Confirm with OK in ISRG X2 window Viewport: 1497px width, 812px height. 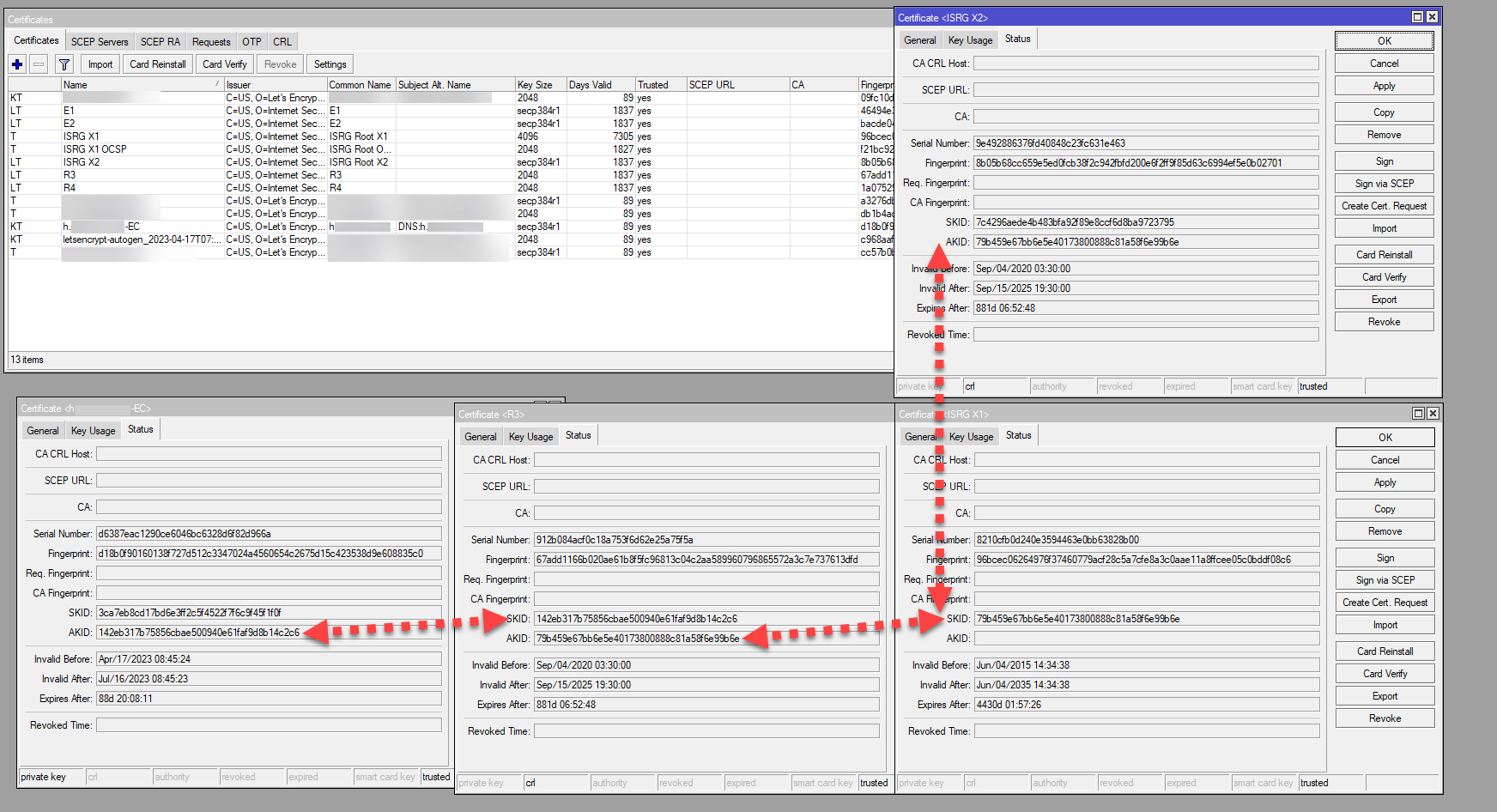coord(1385,41)
